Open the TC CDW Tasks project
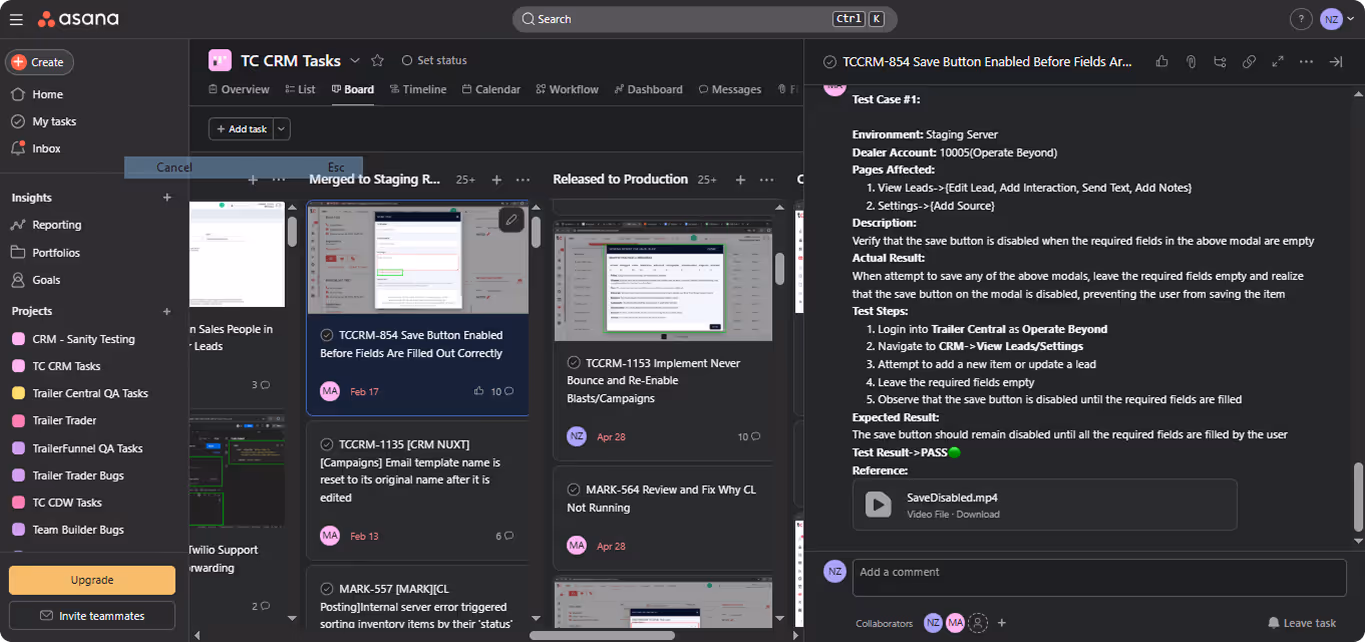Screen dimensions: 1365x642 pyautogui.click(x=67, y=502)
